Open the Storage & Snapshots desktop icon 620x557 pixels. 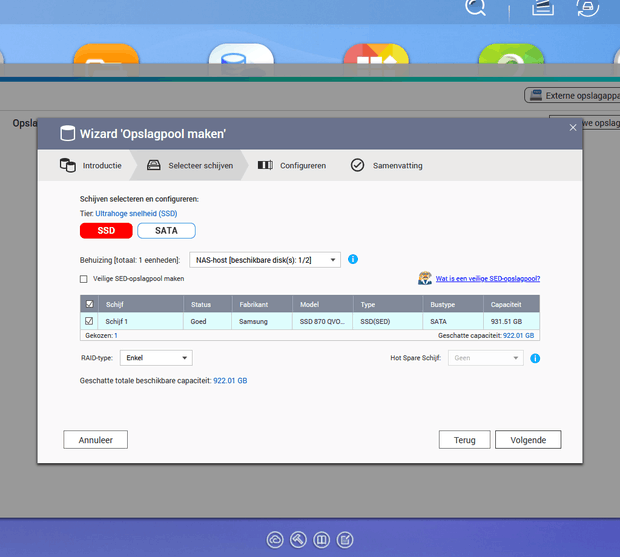pyautogui.click(x=241, y=59)
